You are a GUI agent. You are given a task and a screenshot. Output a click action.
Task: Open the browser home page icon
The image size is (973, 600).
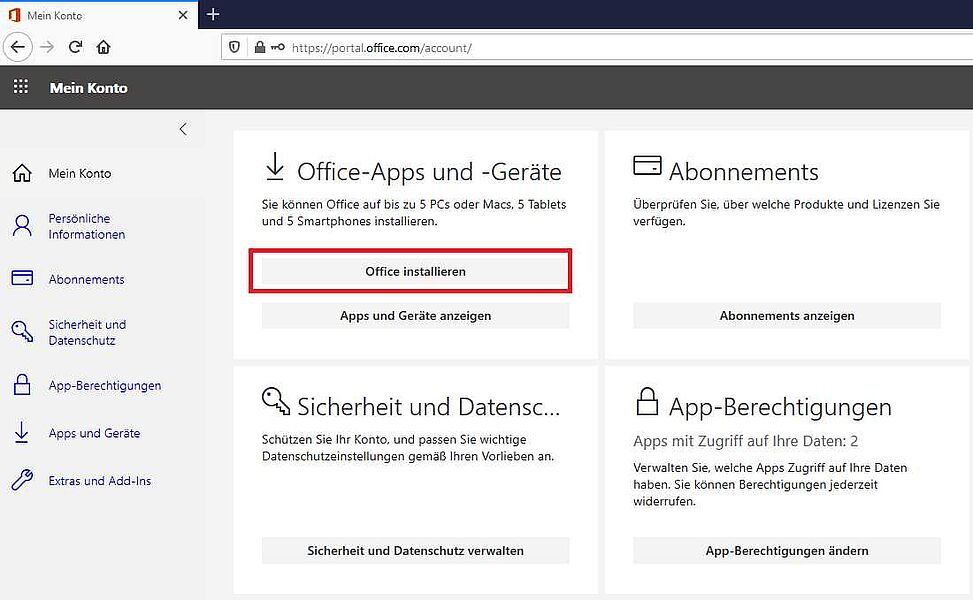point(104,47)
